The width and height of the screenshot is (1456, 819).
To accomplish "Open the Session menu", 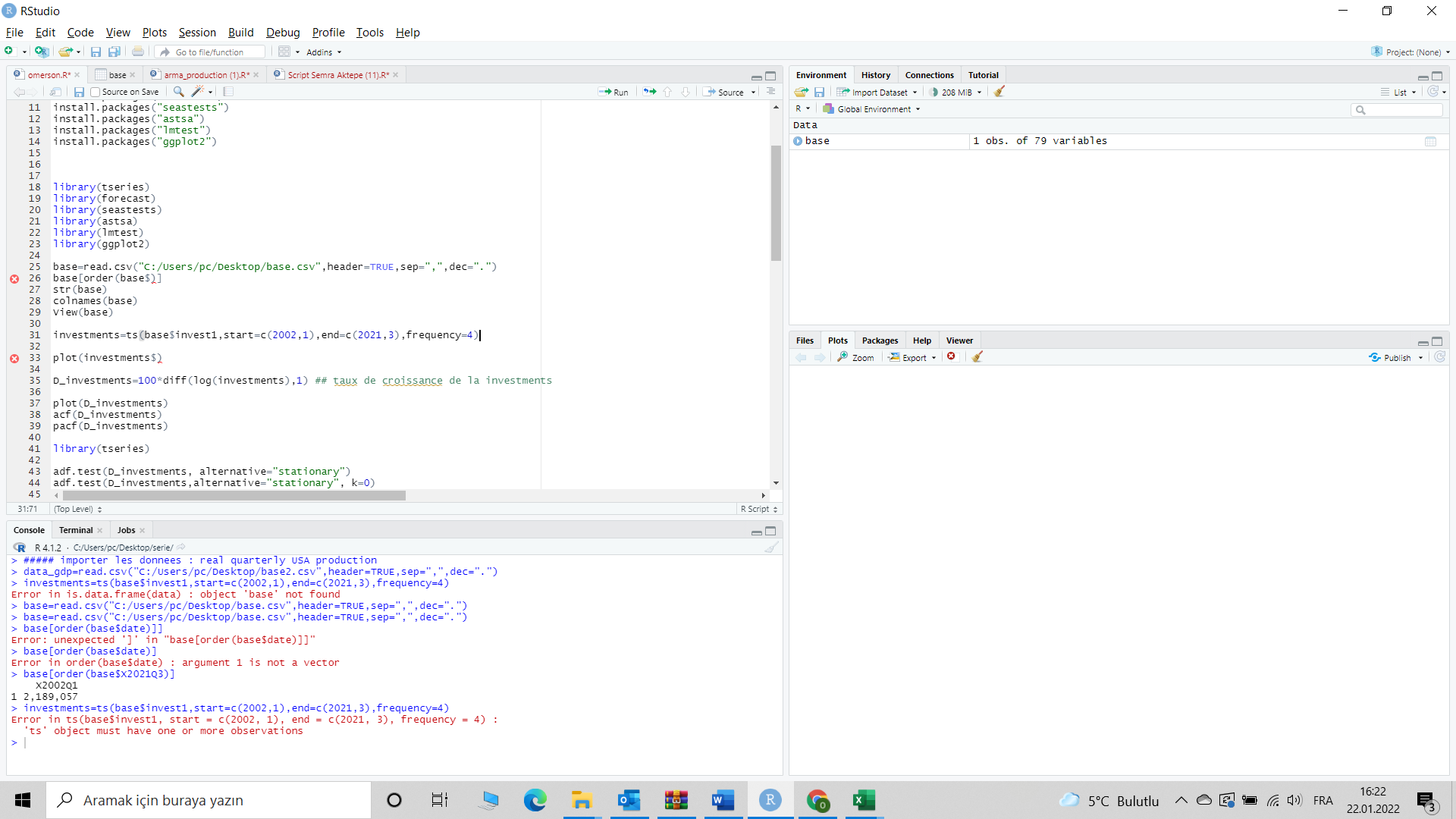I will 197,33.
